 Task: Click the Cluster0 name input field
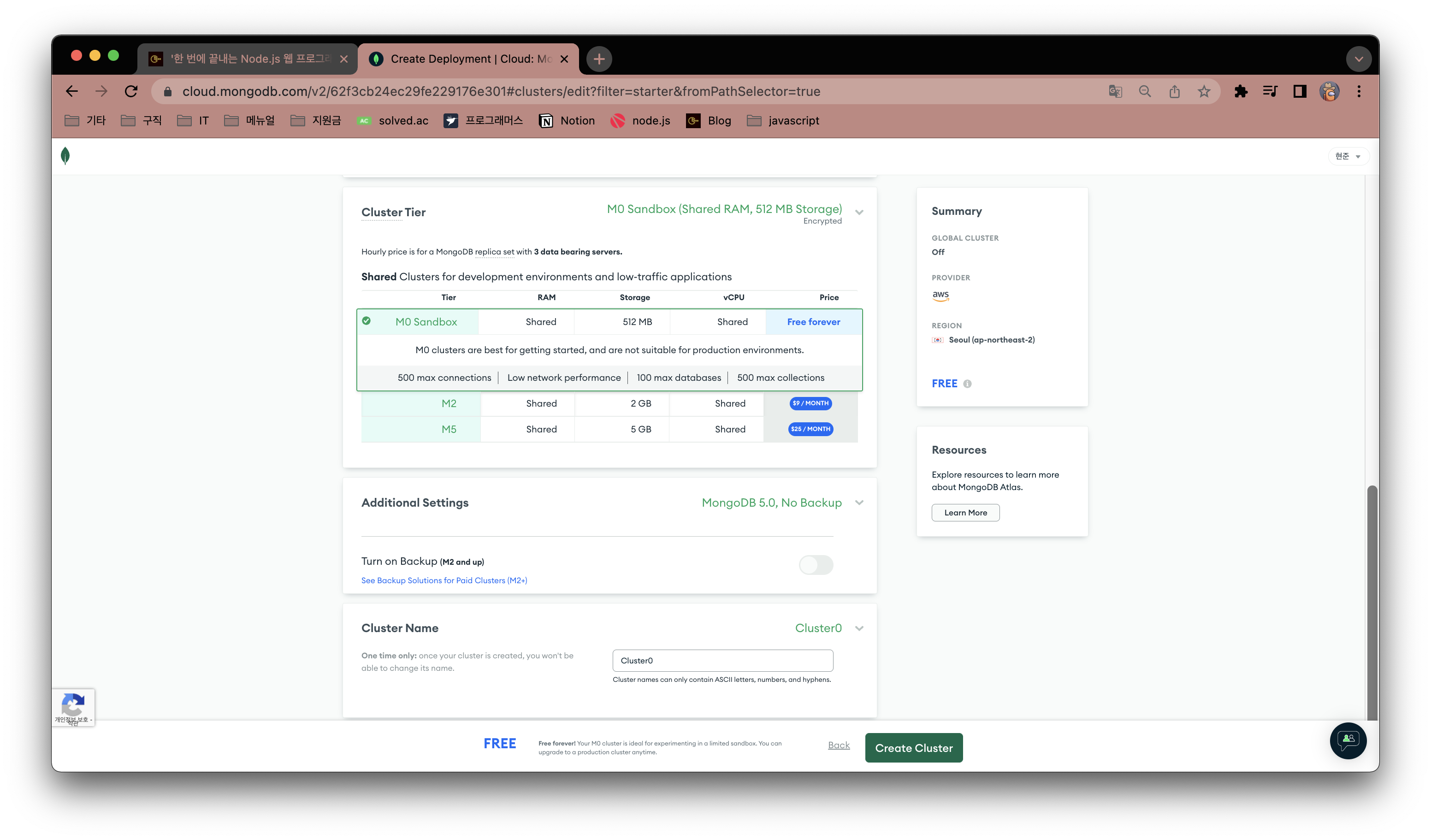point(722,661)
